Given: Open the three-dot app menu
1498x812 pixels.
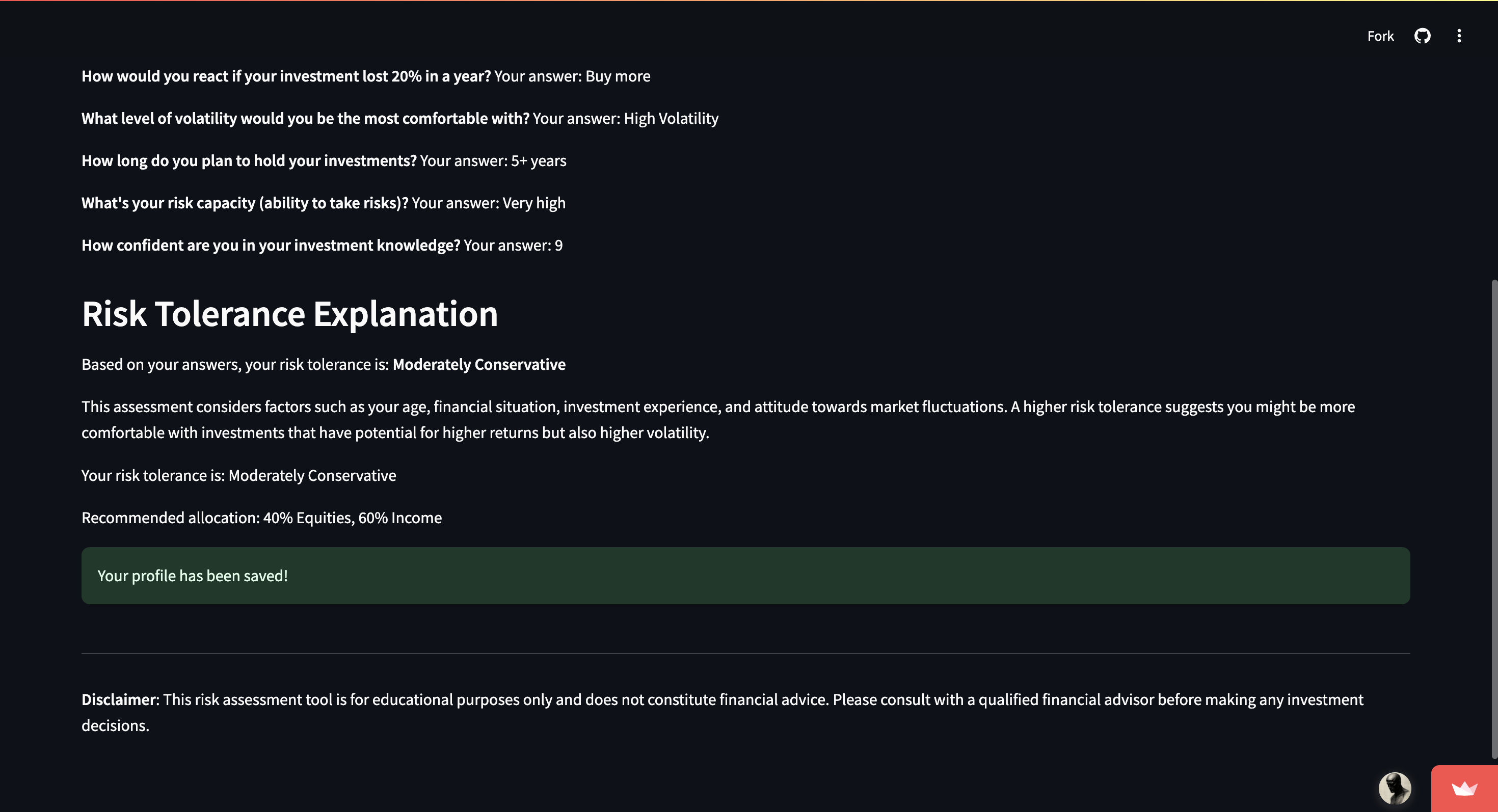Looking at the screenshot, I should pyautogui.click(x=1458, y=36).
